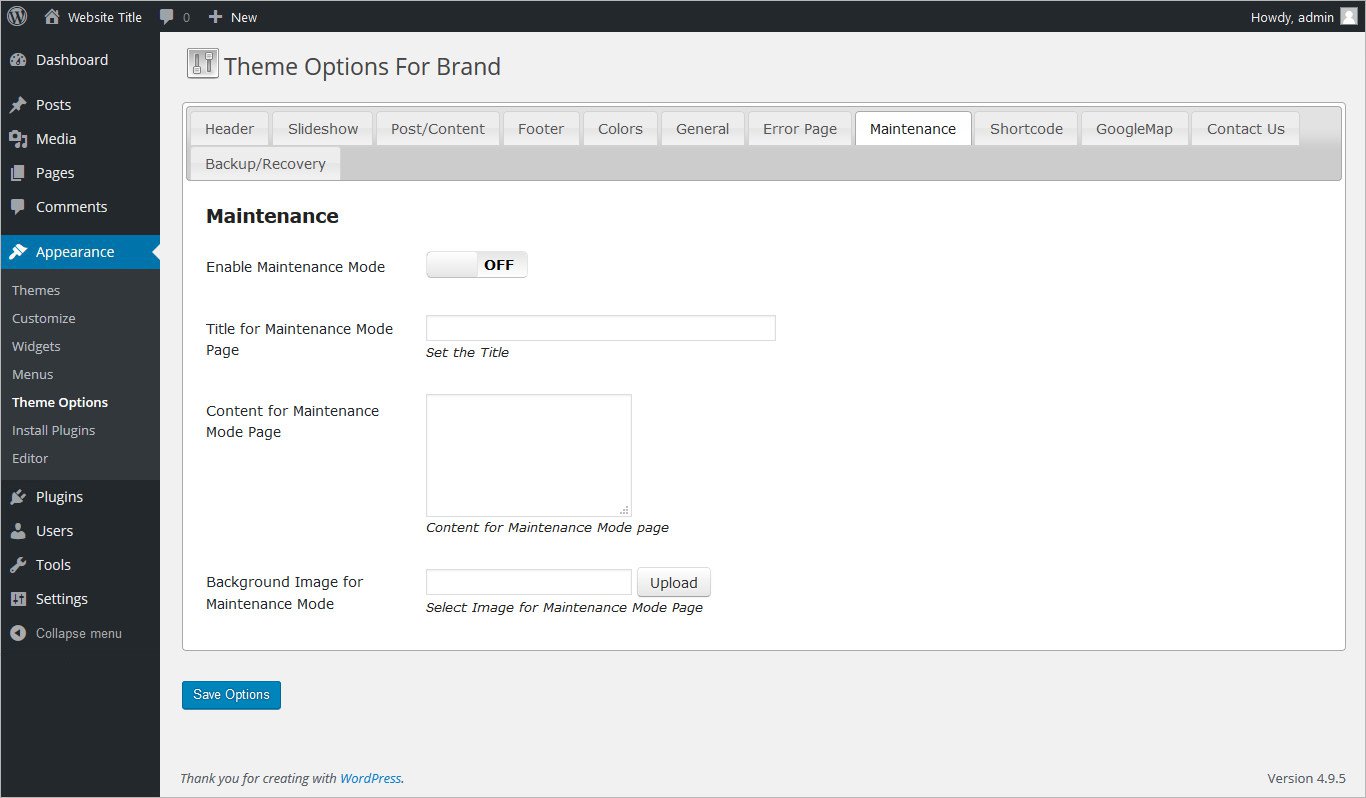Switch to the Backup/Recovery tab
This screenshot has height=798, width=1366.
pyautogui.click(x=265, y=163)
